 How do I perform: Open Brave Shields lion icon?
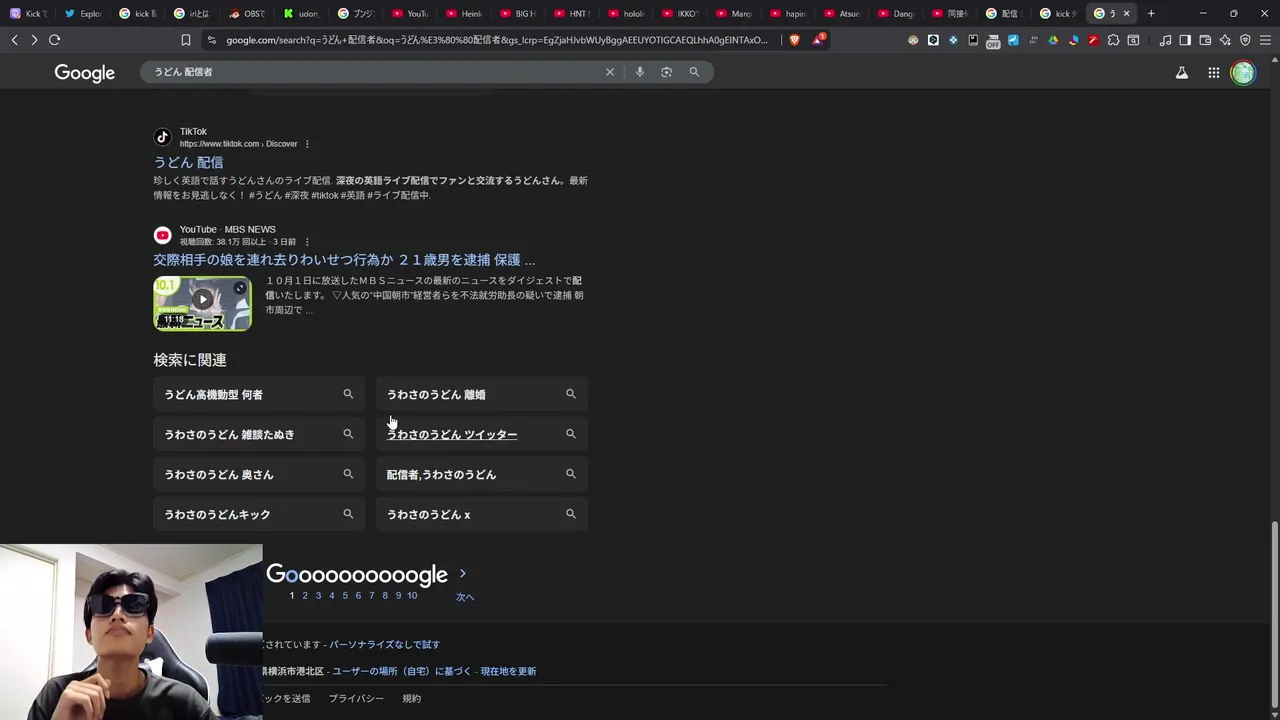tap(795, 40)
